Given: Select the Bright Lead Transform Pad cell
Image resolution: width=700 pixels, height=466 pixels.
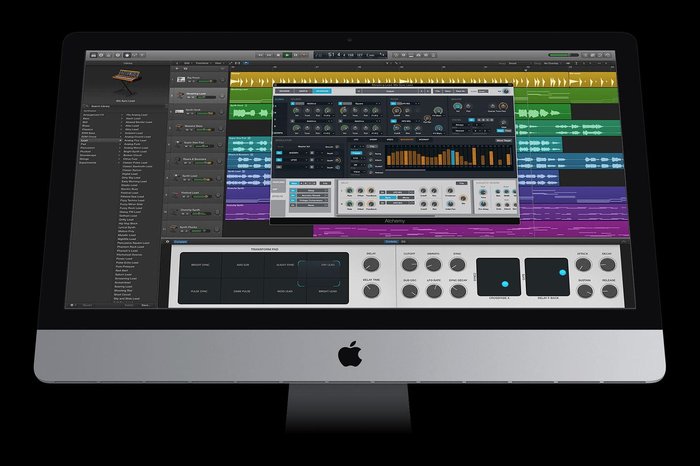Looking at the screenshot, I should [328, 291].
